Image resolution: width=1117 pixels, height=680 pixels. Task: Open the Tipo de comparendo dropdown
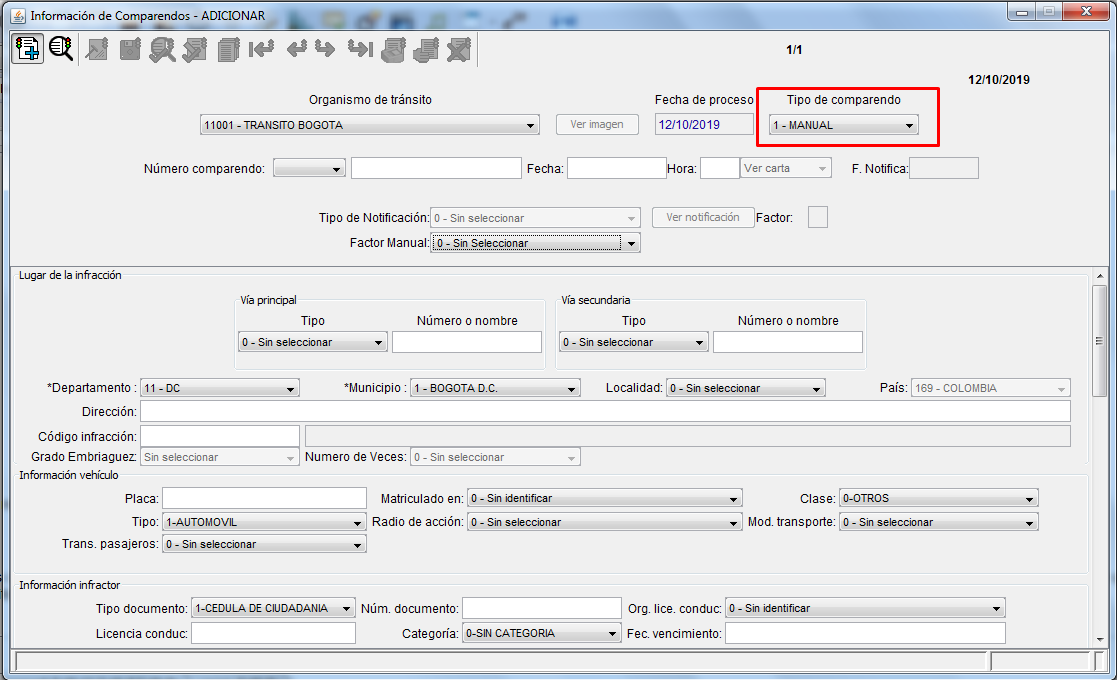click(x=843, y=125)
